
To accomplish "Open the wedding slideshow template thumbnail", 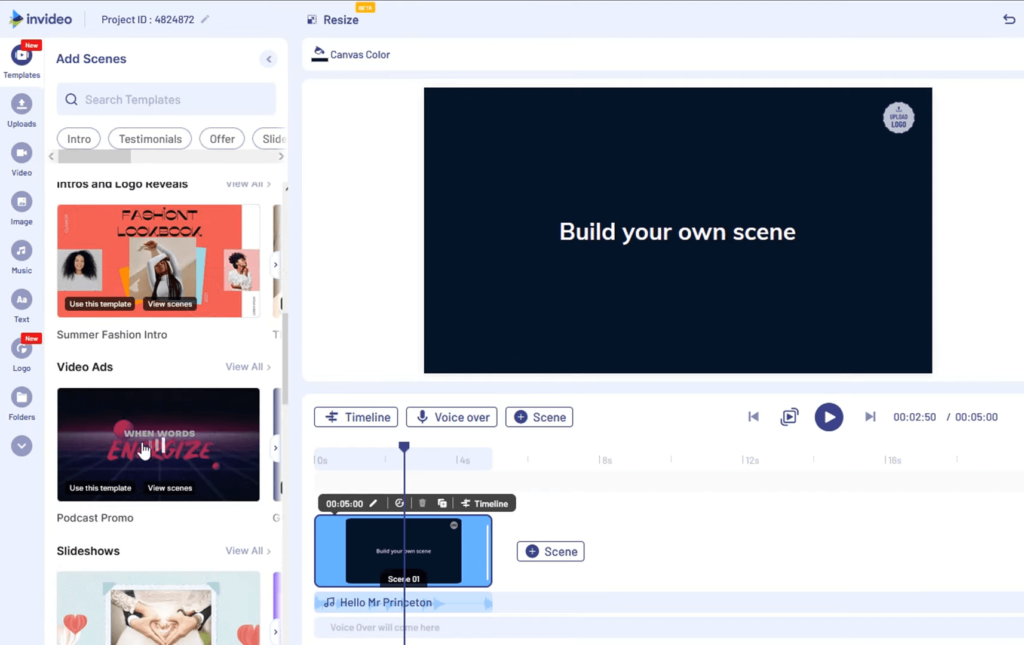I will coord(158,608).
